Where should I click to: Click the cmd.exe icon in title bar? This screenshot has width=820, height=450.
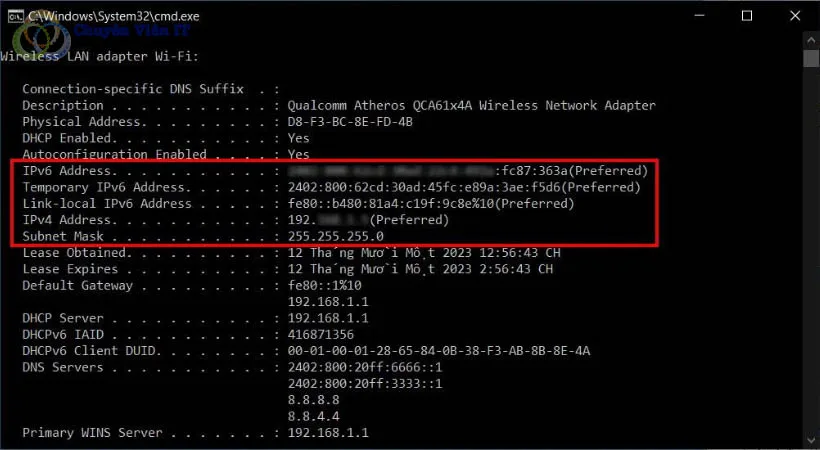coord(14,16)
